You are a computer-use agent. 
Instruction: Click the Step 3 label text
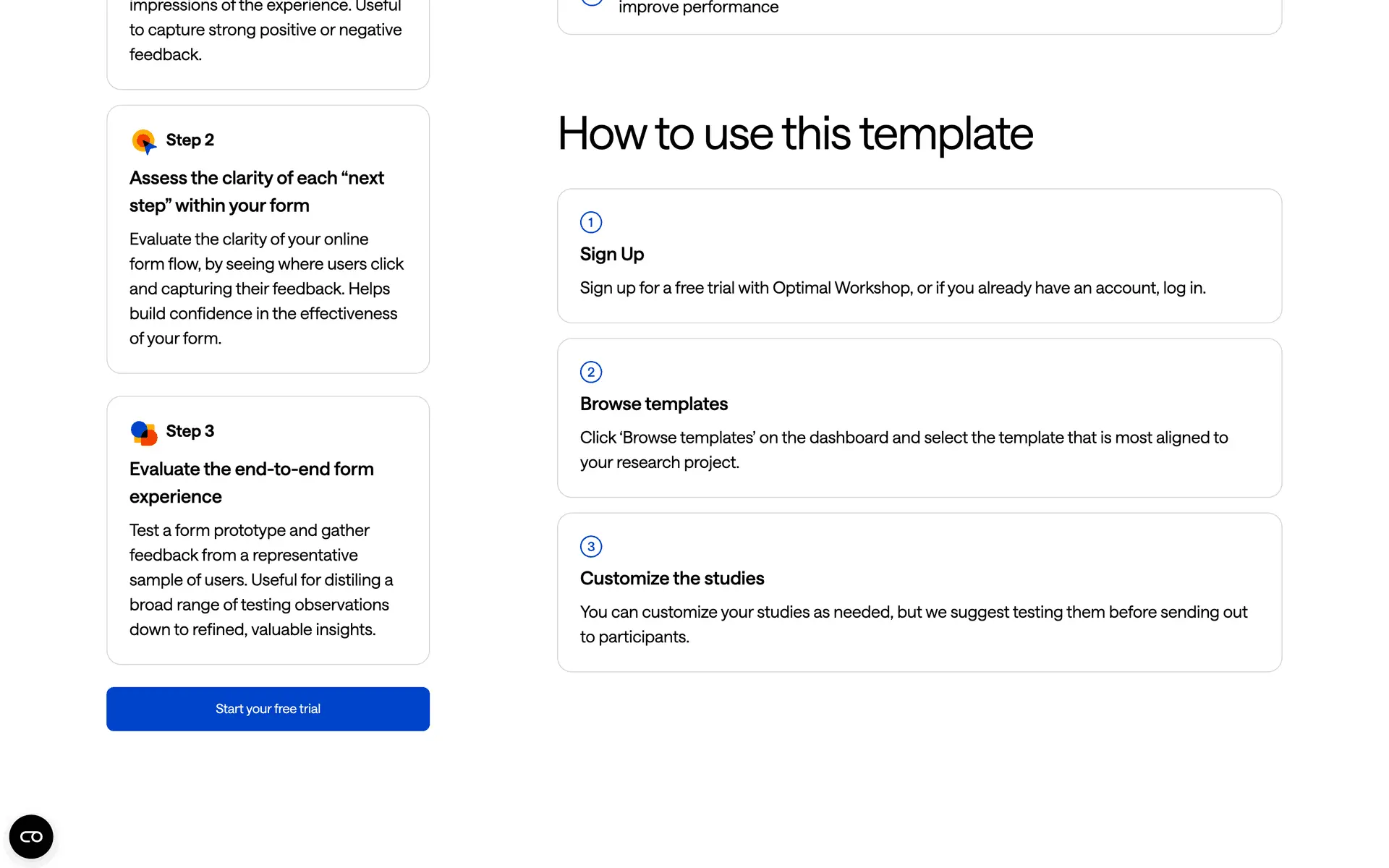click(x=190, y=431)
